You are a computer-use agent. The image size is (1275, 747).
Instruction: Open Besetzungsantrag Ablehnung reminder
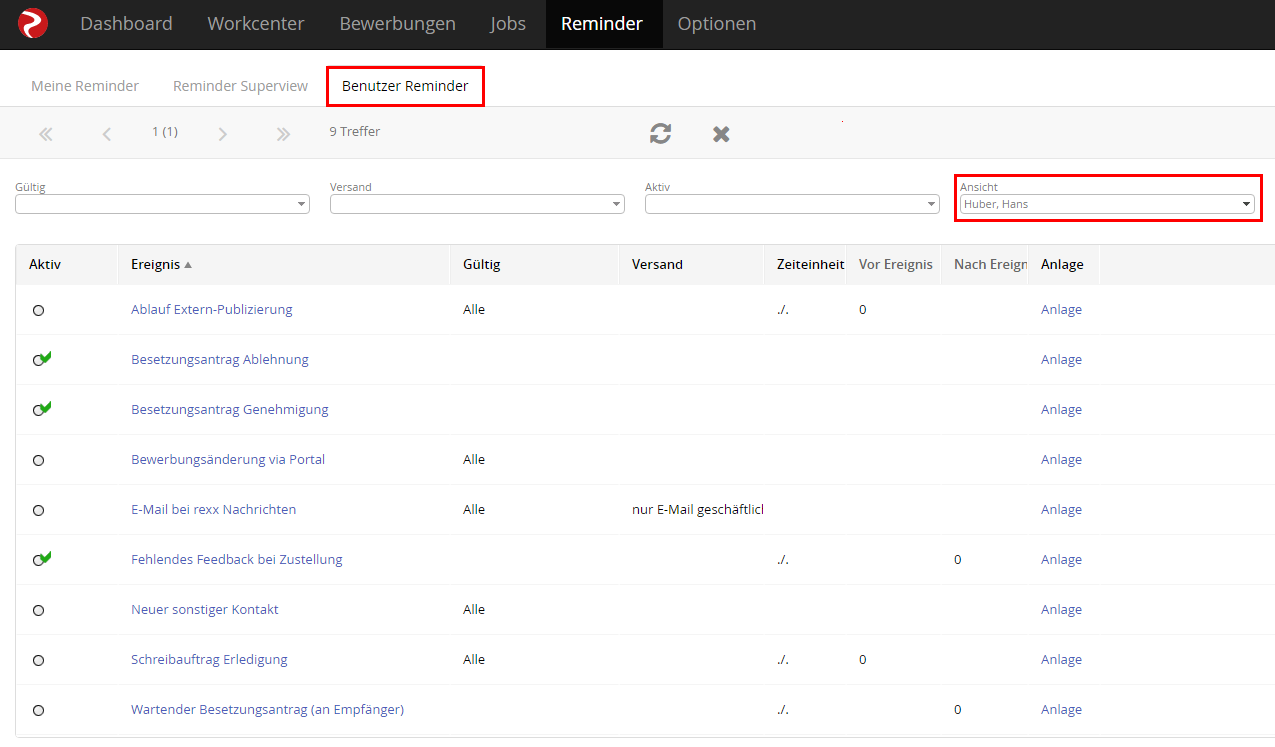220,359
